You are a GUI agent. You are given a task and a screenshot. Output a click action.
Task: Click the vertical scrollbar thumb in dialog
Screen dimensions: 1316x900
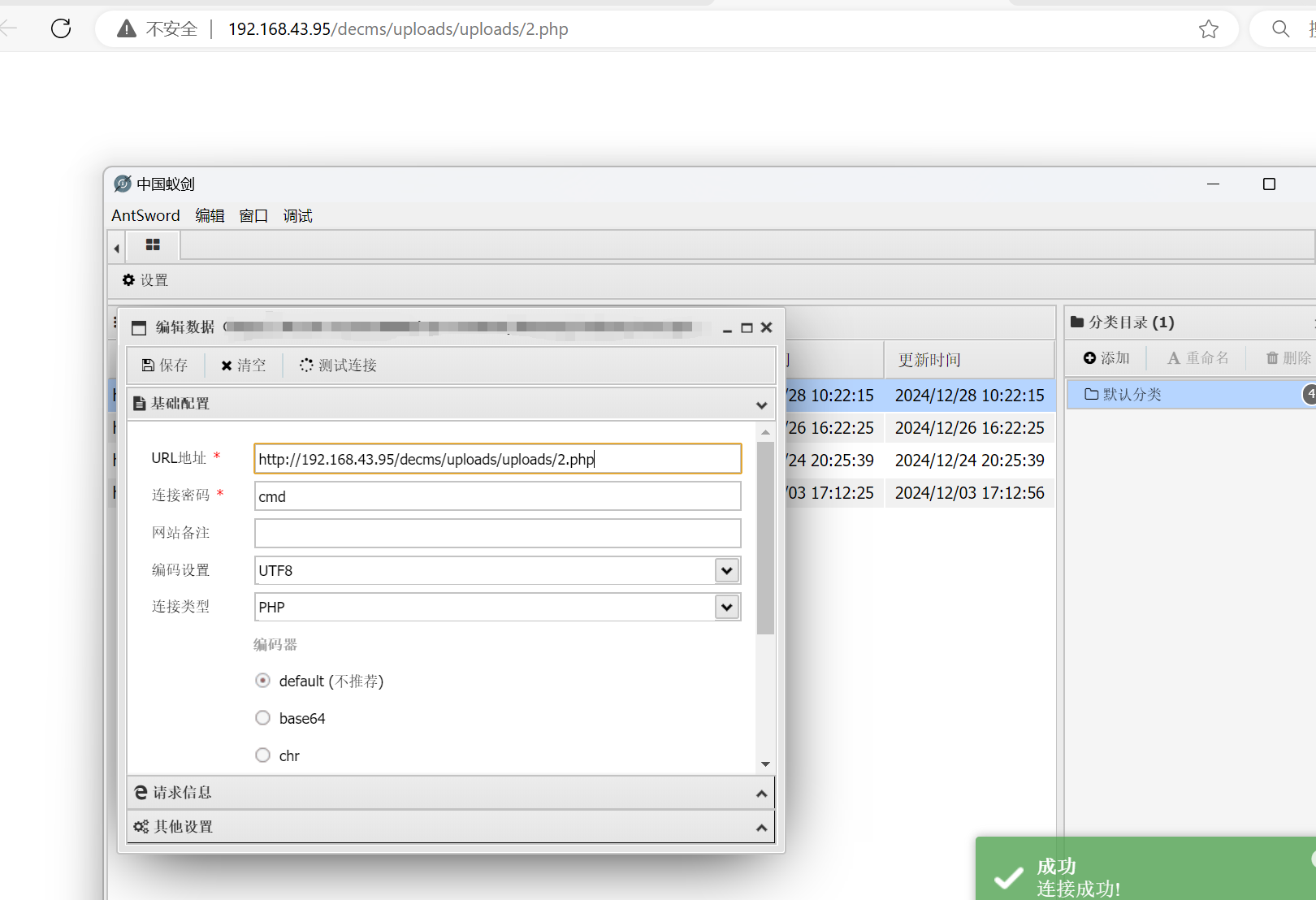pos(765,538)
